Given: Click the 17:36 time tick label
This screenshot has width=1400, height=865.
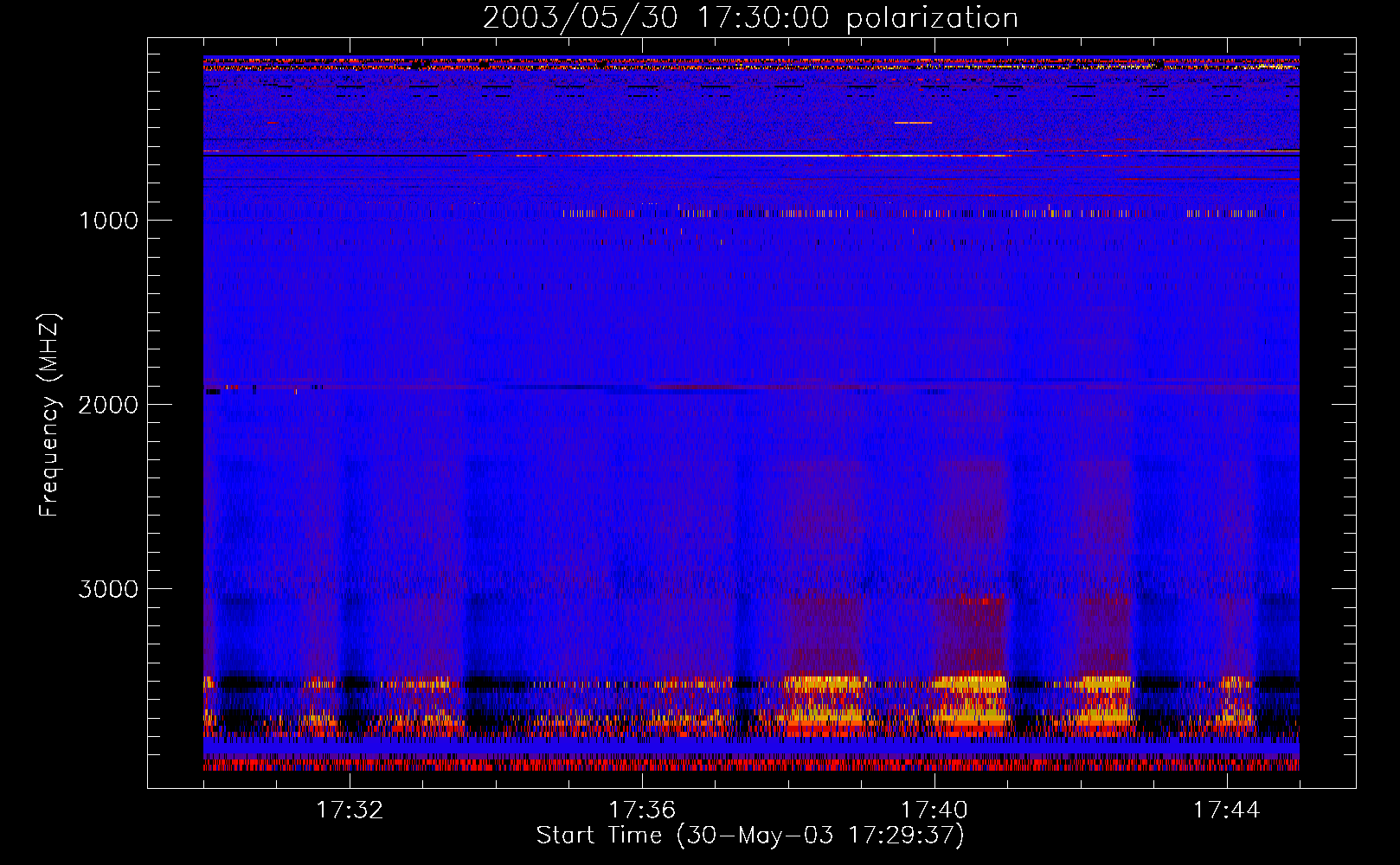Looking at the screenshot, I should (642, 811).
